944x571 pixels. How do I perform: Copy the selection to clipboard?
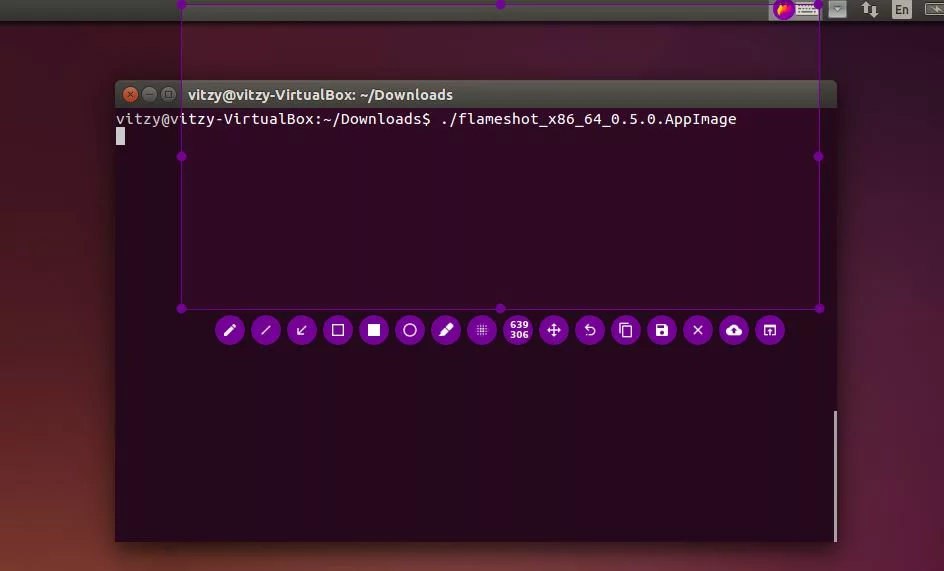point(626,330)
